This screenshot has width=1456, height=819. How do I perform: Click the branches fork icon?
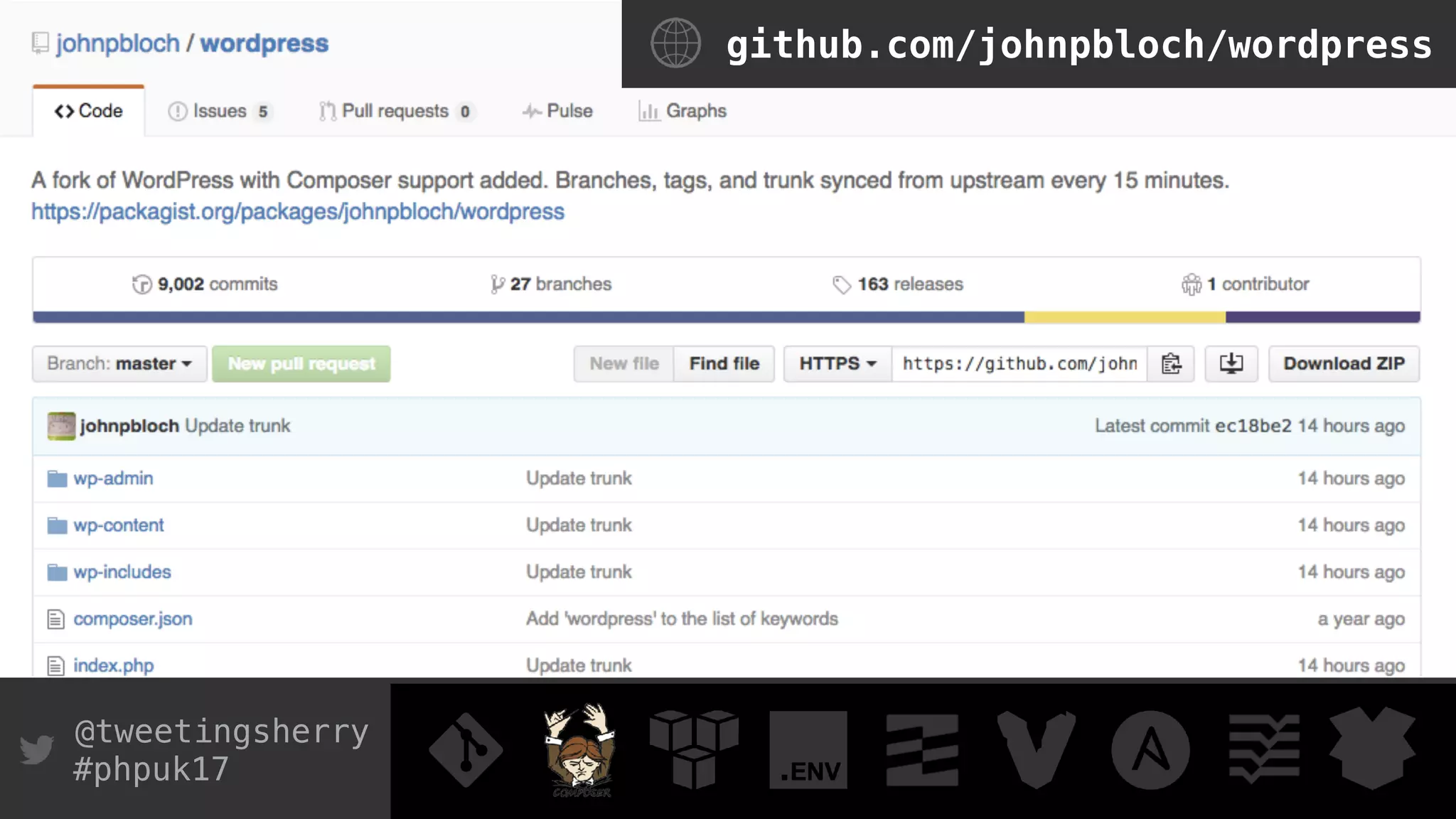tap(497, 284)
